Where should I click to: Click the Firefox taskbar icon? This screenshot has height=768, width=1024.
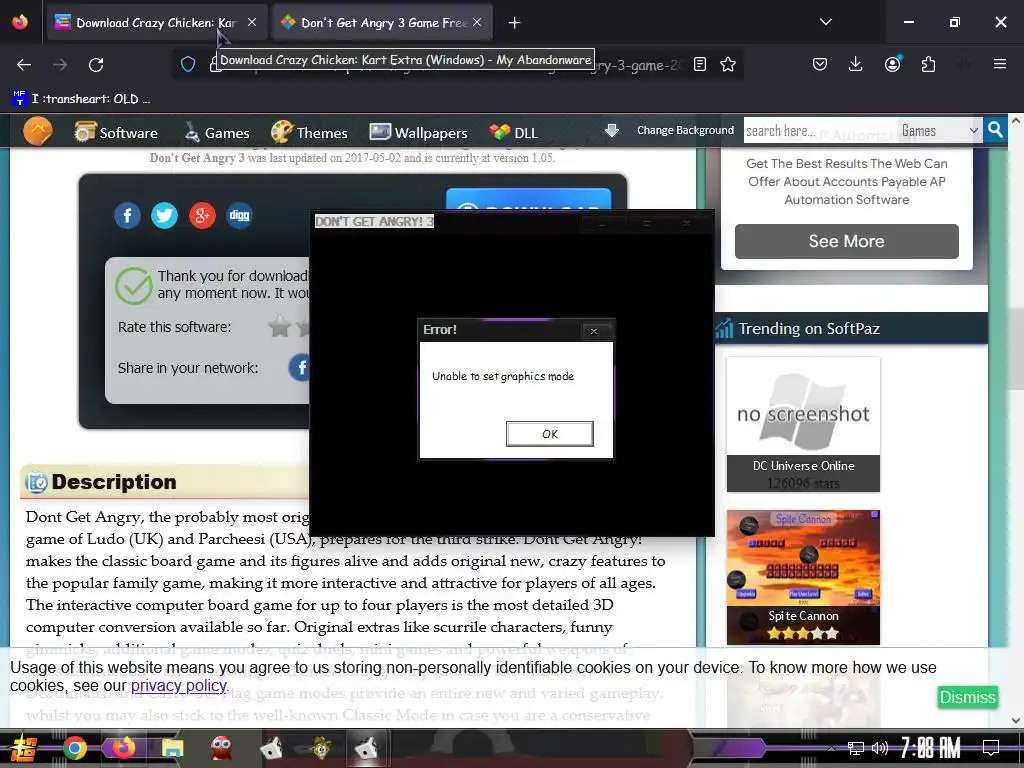coord(123,748)
